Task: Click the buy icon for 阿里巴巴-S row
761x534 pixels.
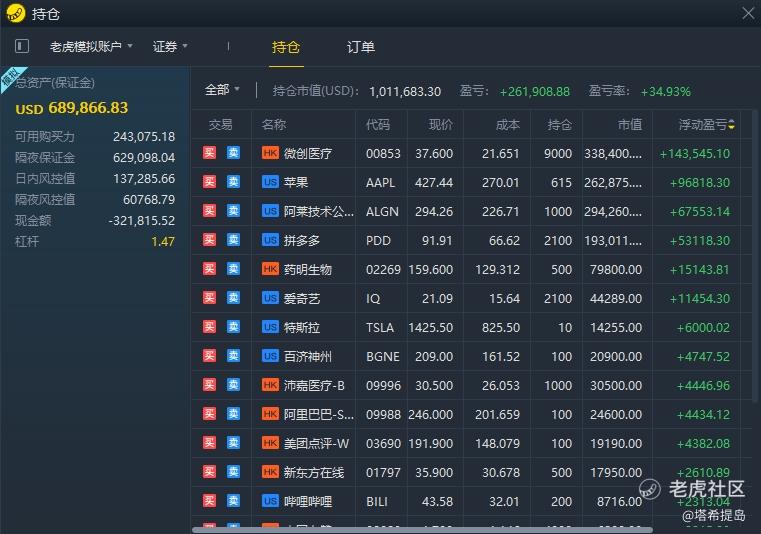Action: 209,414
